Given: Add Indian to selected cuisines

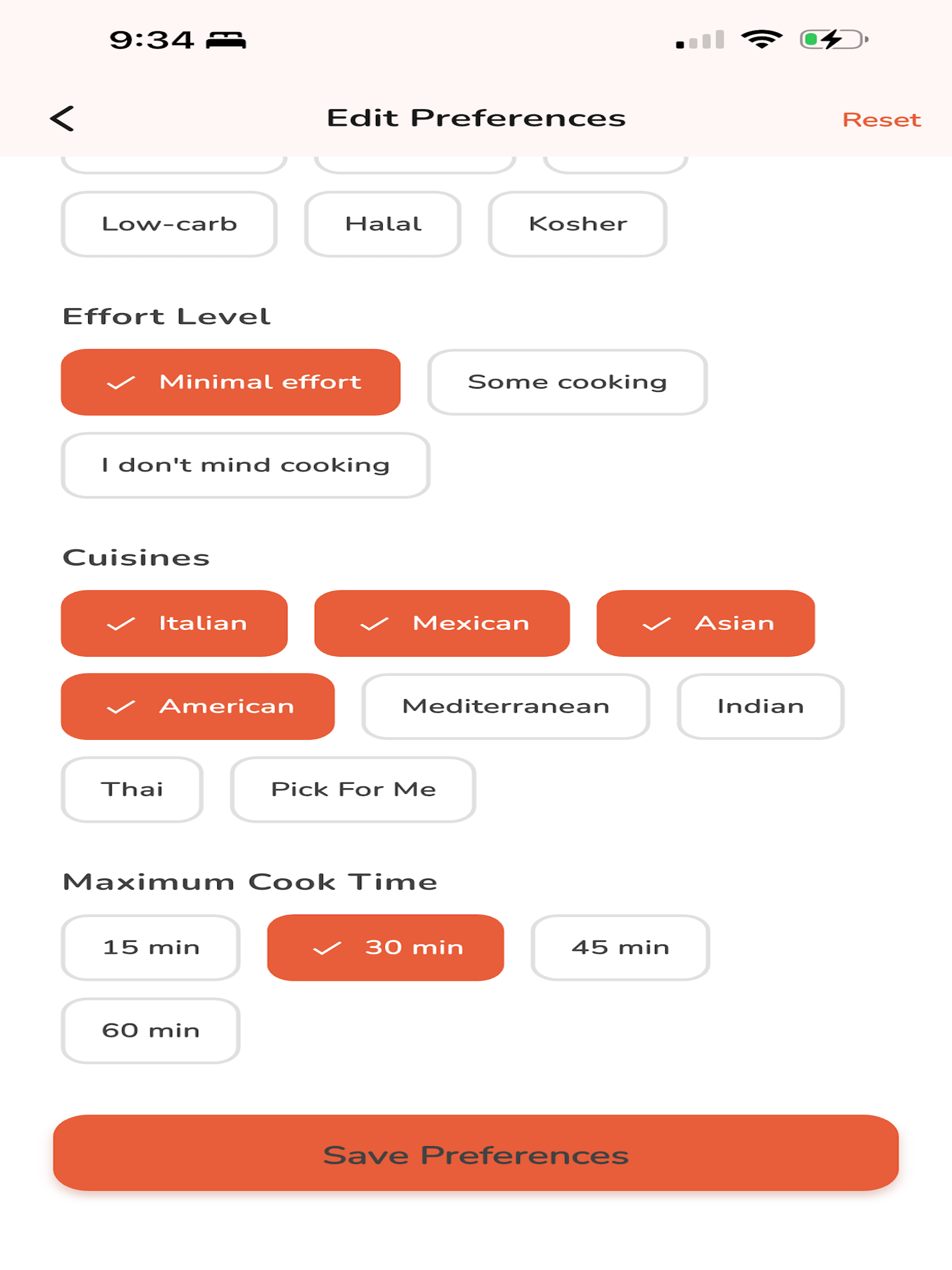Looking at the screenshot, I should pos(760,706).
